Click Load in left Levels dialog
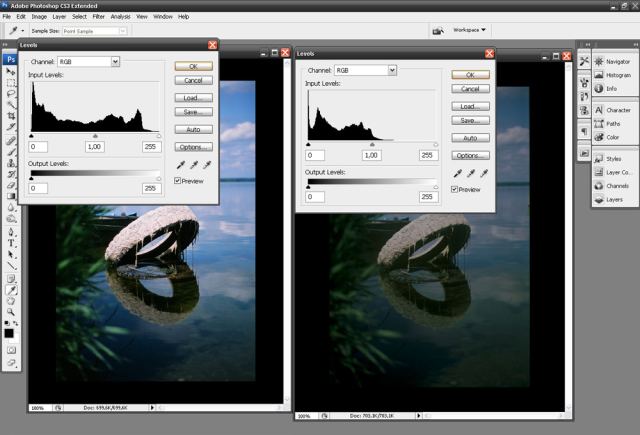This screenshot has height=435, width=640. point(193,98)
